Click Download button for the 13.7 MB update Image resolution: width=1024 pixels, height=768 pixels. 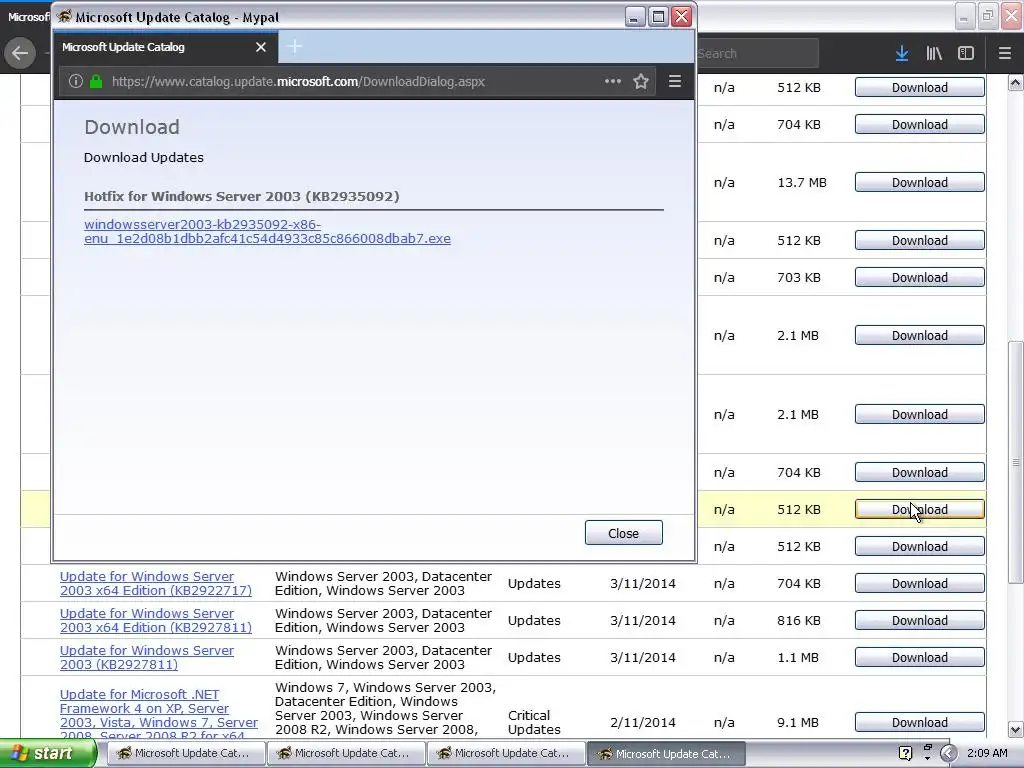[x=920, y=182]
